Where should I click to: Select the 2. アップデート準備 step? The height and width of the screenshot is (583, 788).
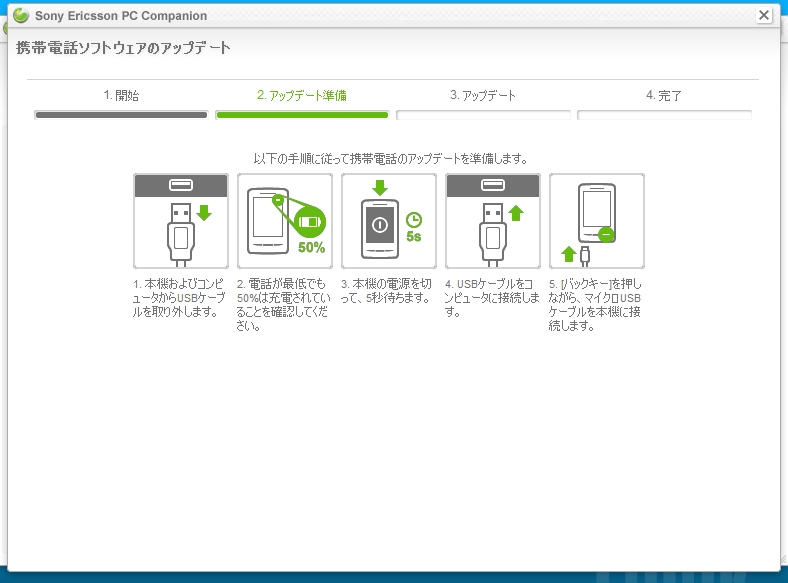(x=302, y=96)
